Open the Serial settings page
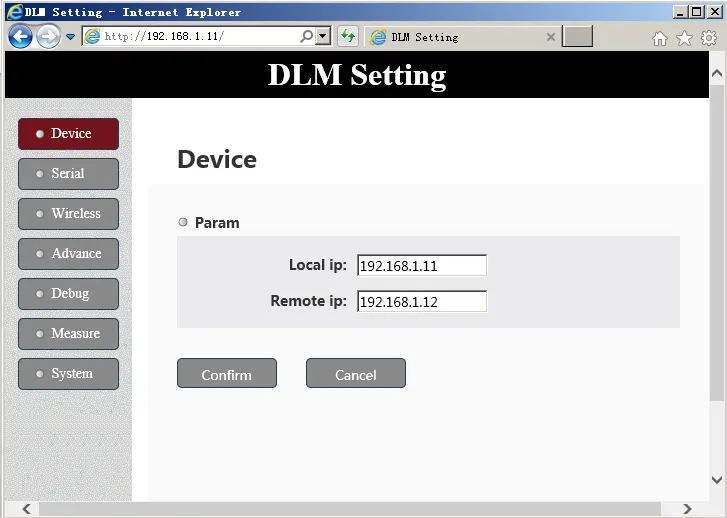This screenshot has width=727, height=518. (68, 174)
